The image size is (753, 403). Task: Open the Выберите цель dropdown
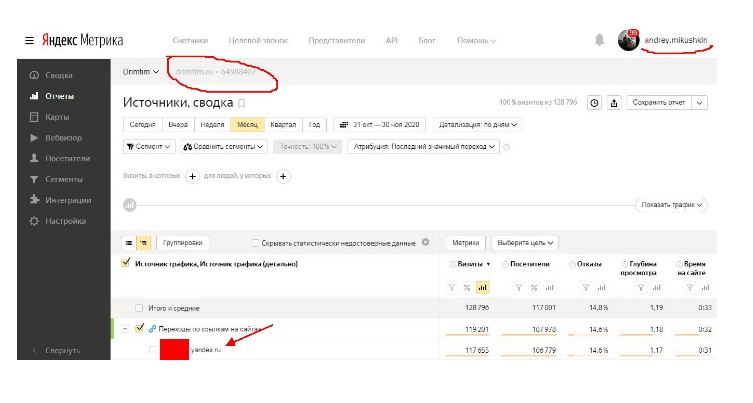tap(525, 243)
